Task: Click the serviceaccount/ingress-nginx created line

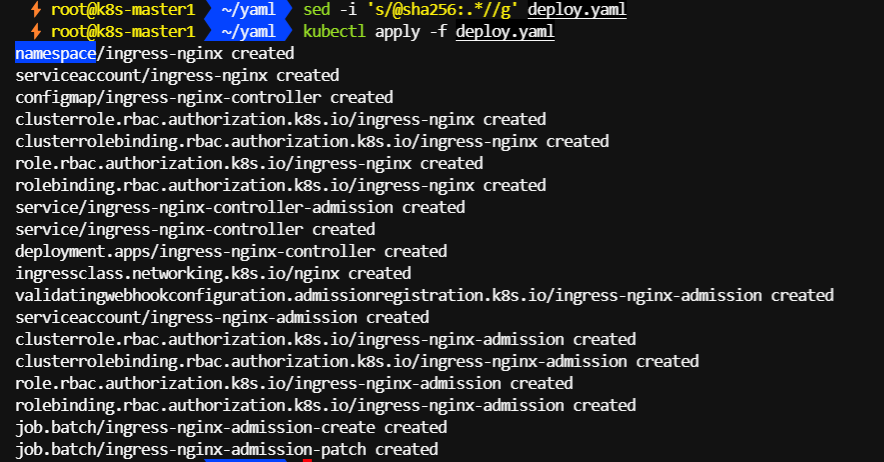Action: pyautogui.click(x=177, y=75)
